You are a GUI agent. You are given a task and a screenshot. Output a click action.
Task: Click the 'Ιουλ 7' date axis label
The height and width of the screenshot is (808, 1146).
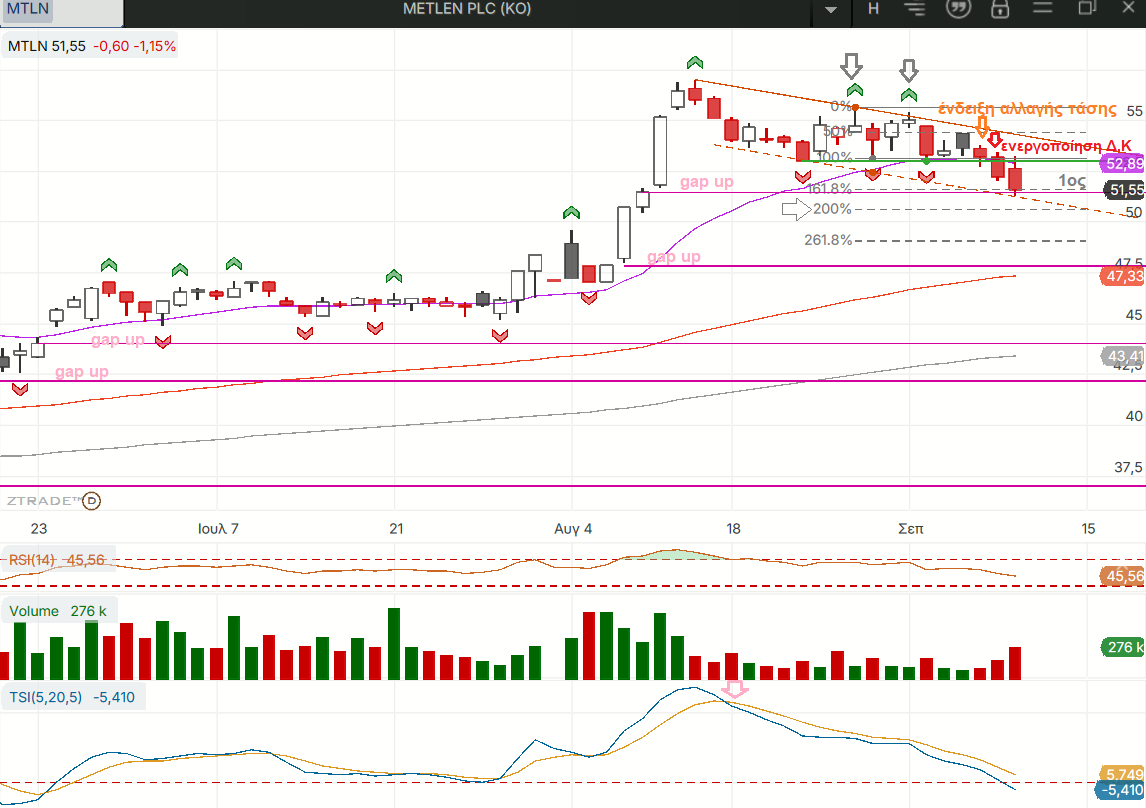[218, 529]
